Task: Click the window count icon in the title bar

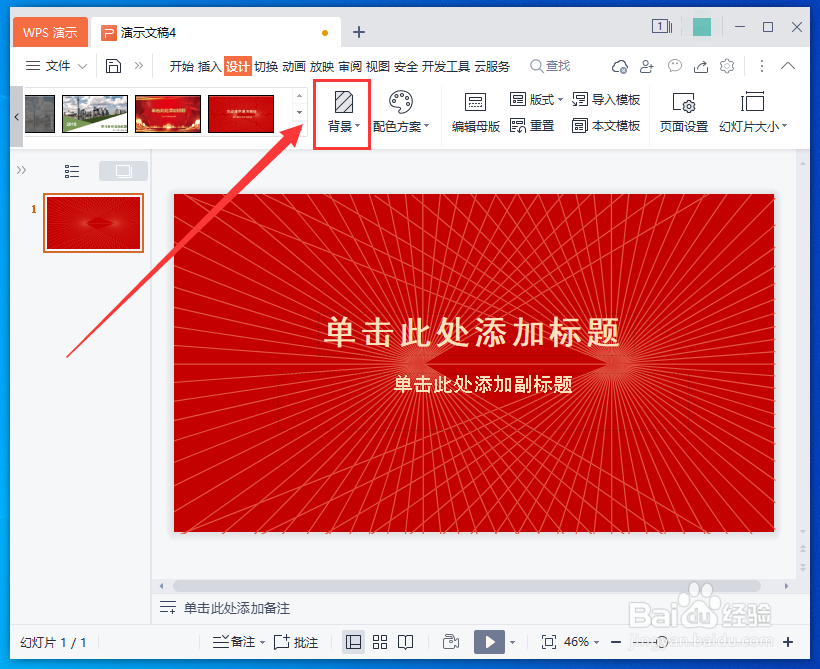Action: pos(662,27)
